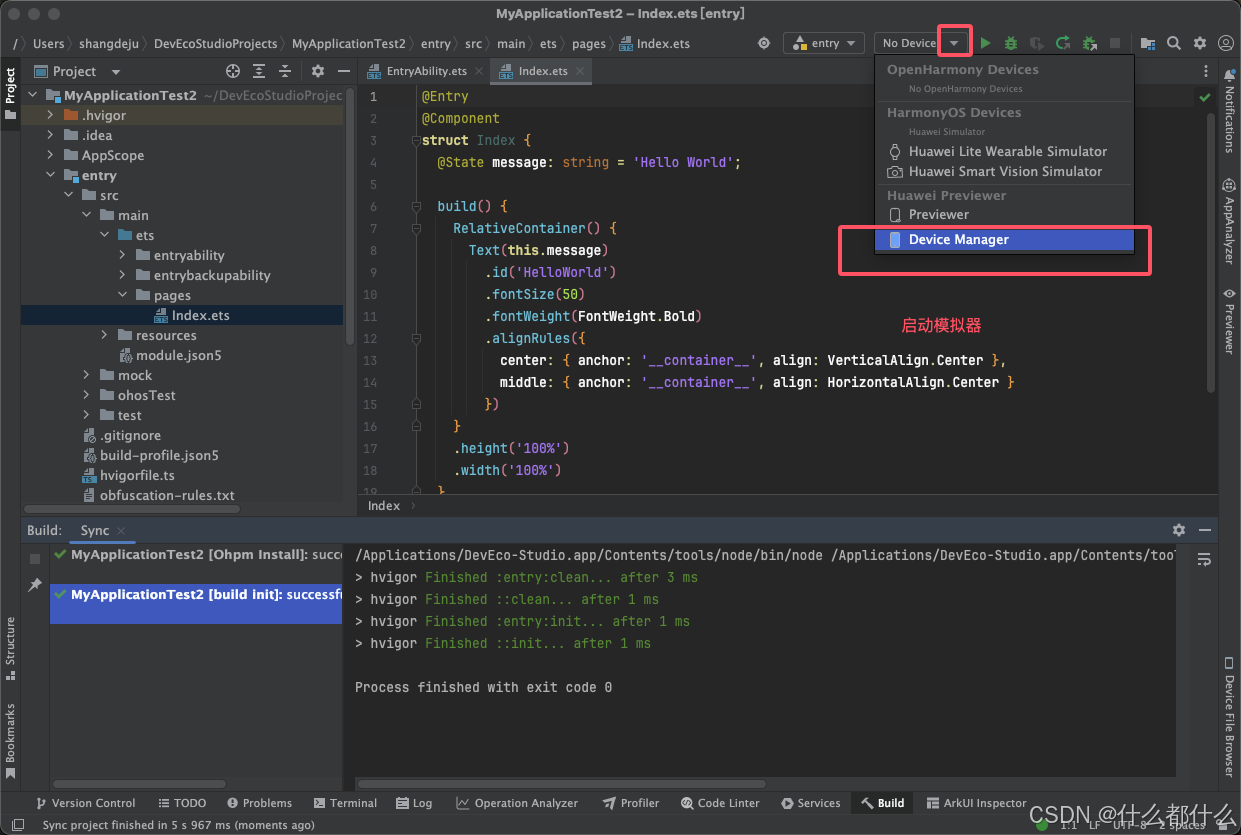The height and width of the screenshot is (835, 1241).
Task: Open the Previewer side panel
Action: pos(1229,320)
